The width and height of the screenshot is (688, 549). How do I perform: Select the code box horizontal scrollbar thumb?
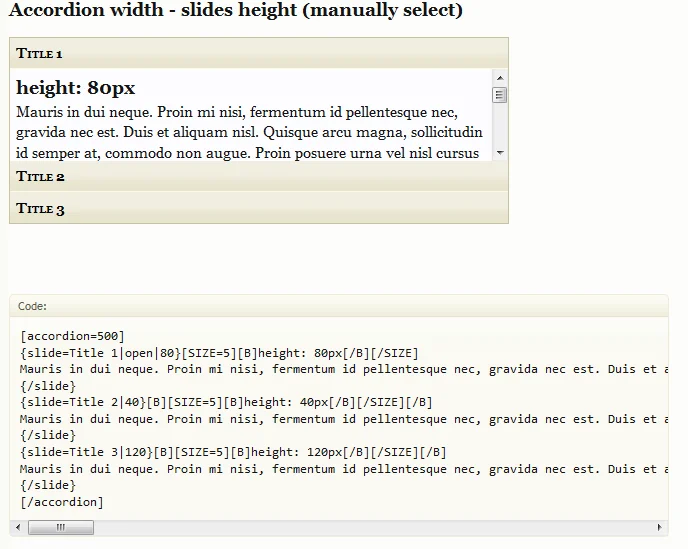click(x=60, y=527)
